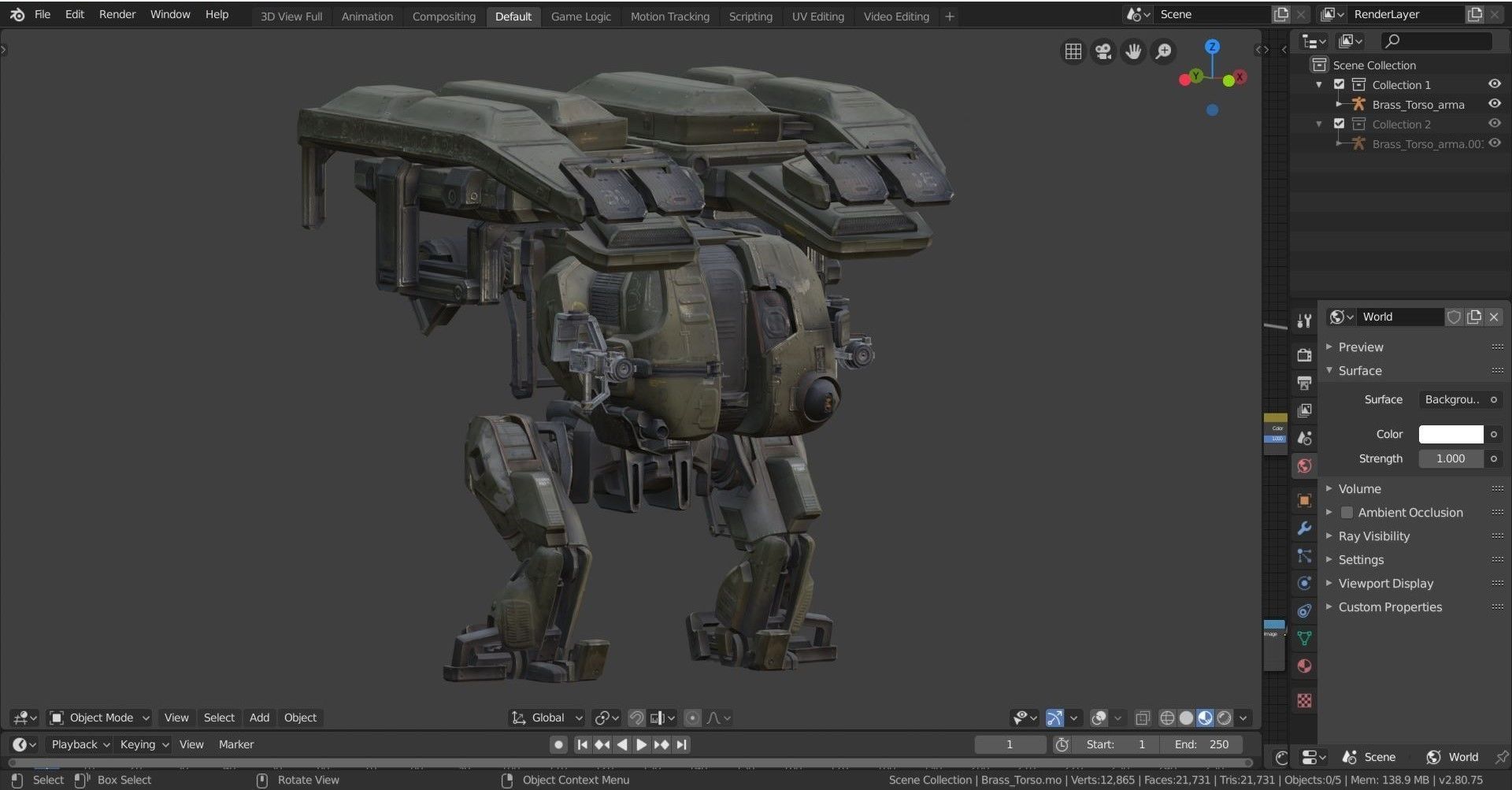Screen dimensions: 1512x790
Task: Open the Texture properties tab
Action: [x=1304, y=700]
